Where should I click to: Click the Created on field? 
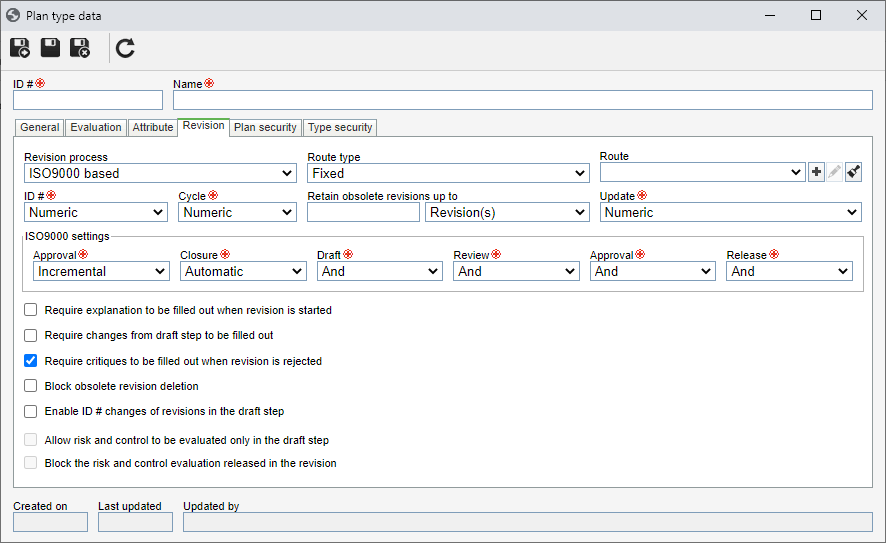tap(50, 522)
